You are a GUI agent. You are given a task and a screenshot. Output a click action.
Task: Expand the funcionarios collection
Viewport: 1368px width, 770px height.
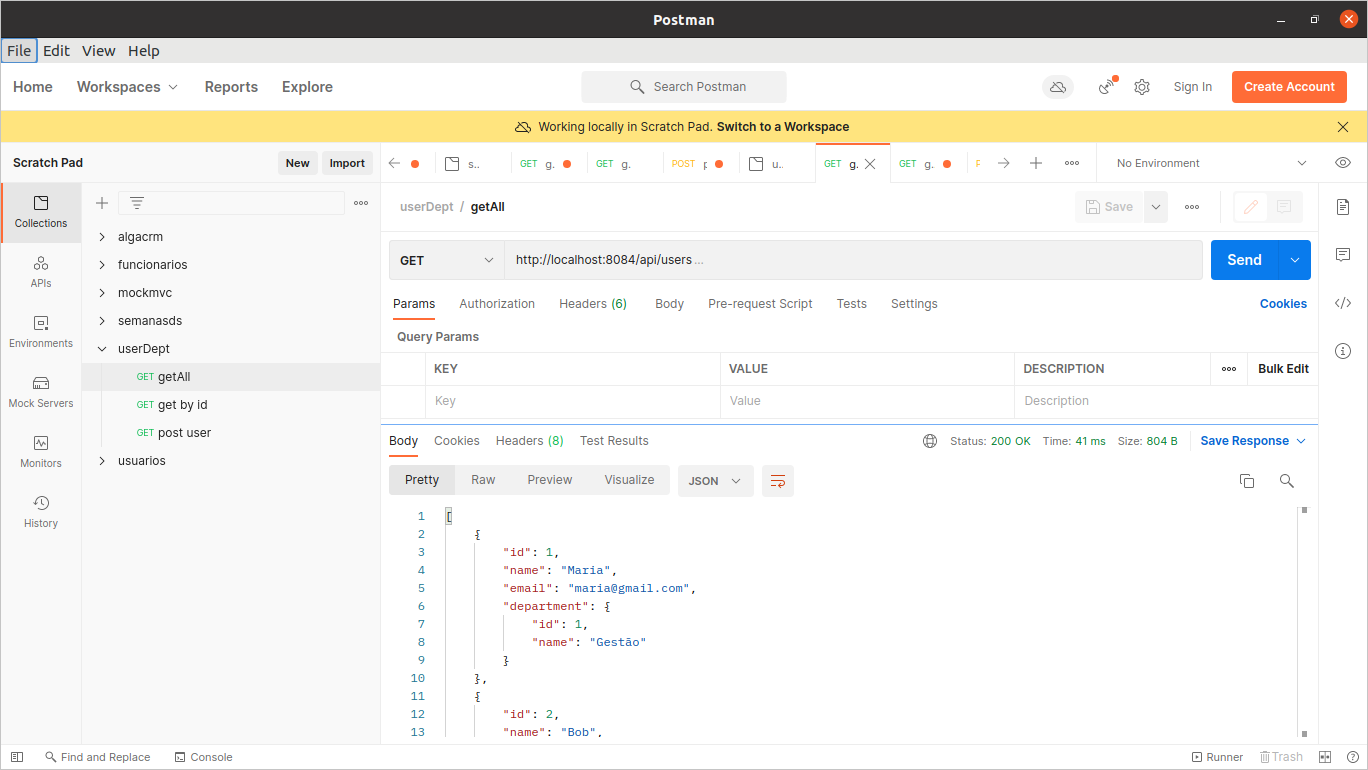[102, 265]
